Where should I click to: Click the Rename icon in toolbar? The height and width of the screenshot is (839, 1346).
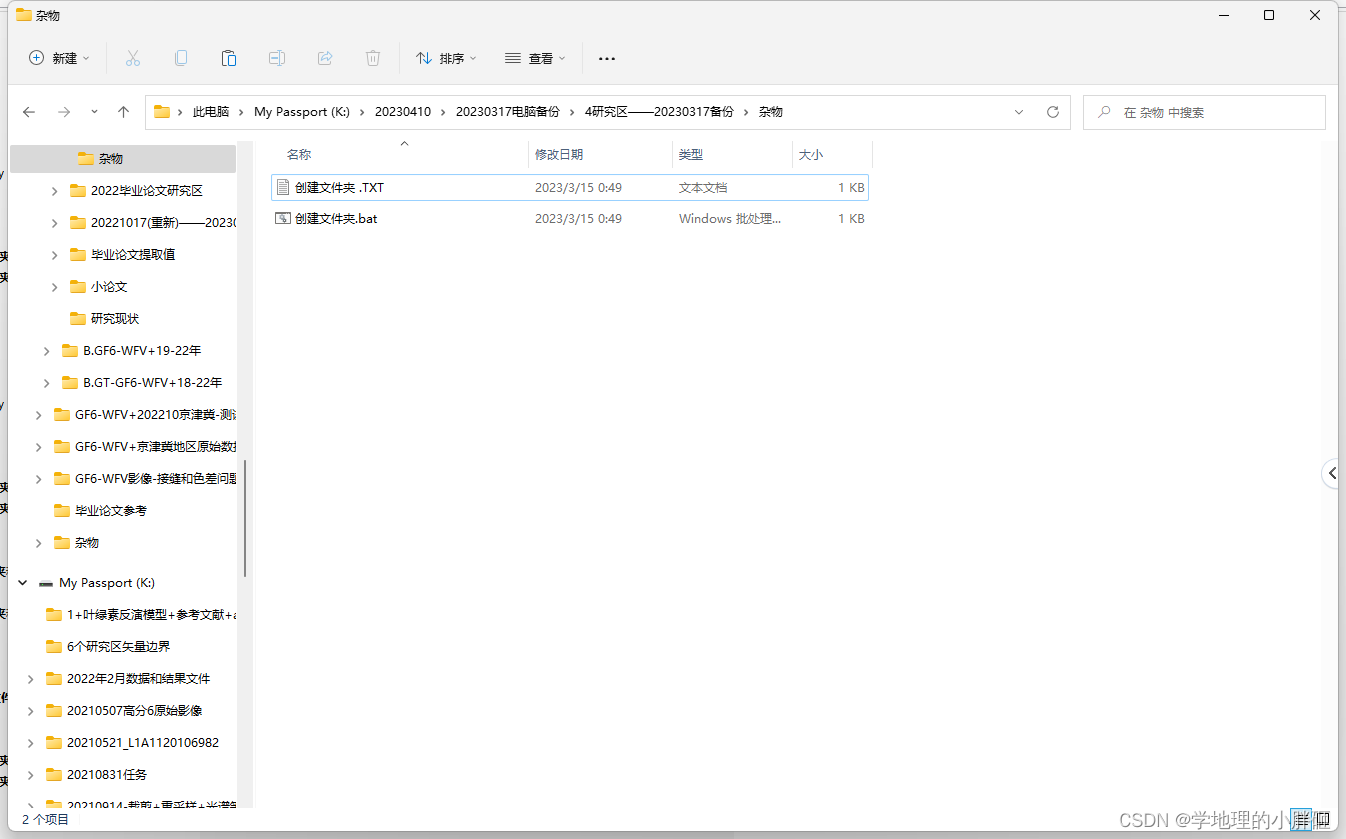pyautogui.click(x=277, y=58)
